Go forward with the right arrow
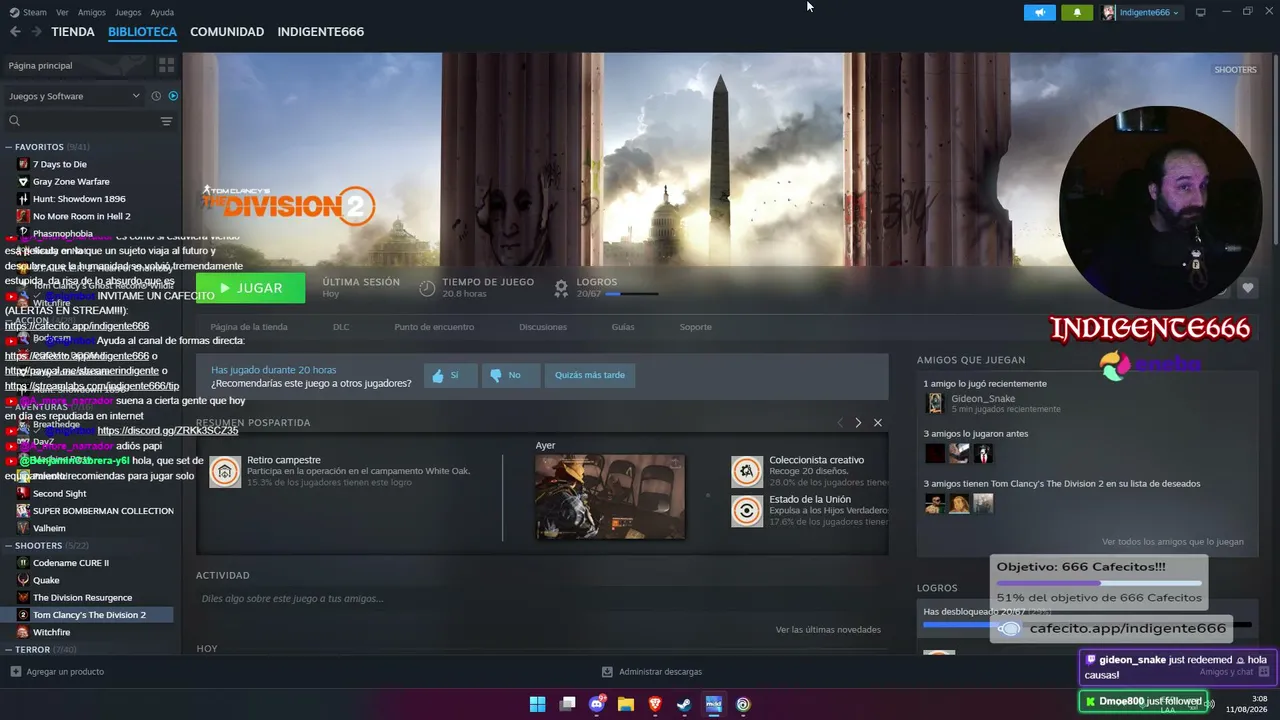 (36, 32)
